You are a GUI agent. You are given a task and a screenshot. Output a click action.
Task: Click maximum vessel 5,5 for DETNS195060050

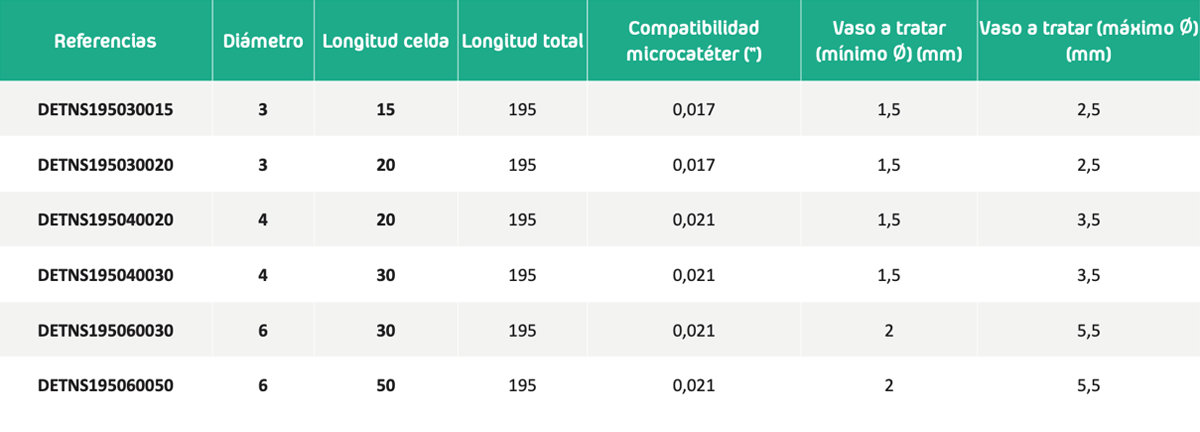coord(1088,385)
